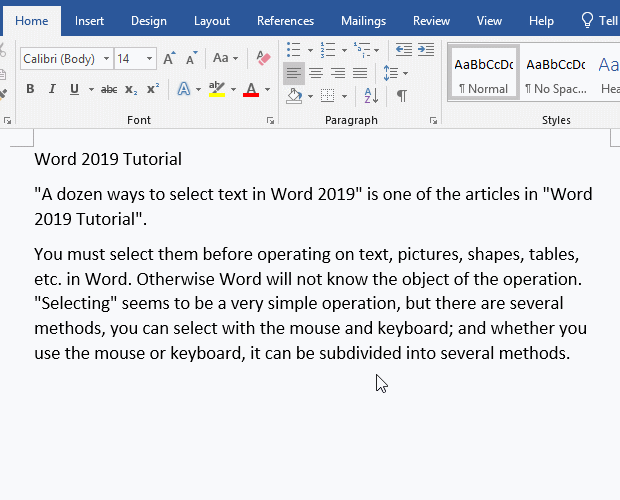Start a multilevel list
Viewport: 620px width, 500px height.
click(x=362, y=50)
